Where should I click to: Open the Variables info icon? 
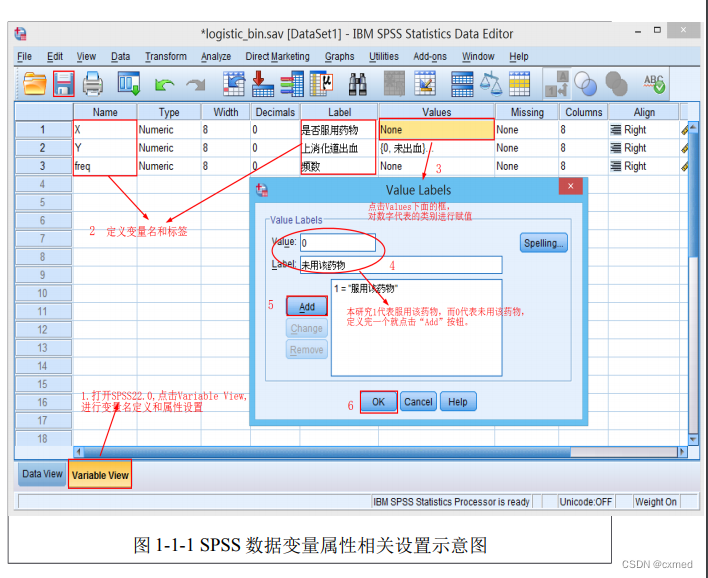(x=292, y=84)
